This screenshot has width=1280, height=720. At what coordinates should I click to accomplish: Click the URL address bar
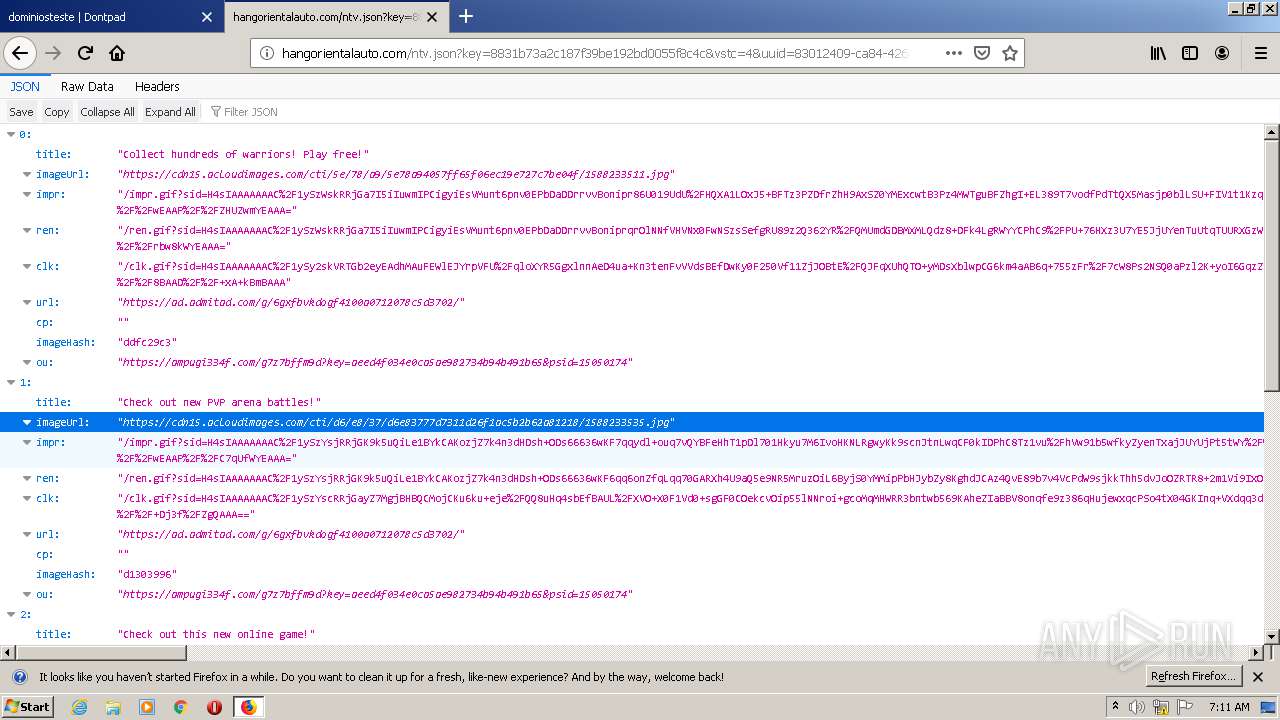point(596,53)
